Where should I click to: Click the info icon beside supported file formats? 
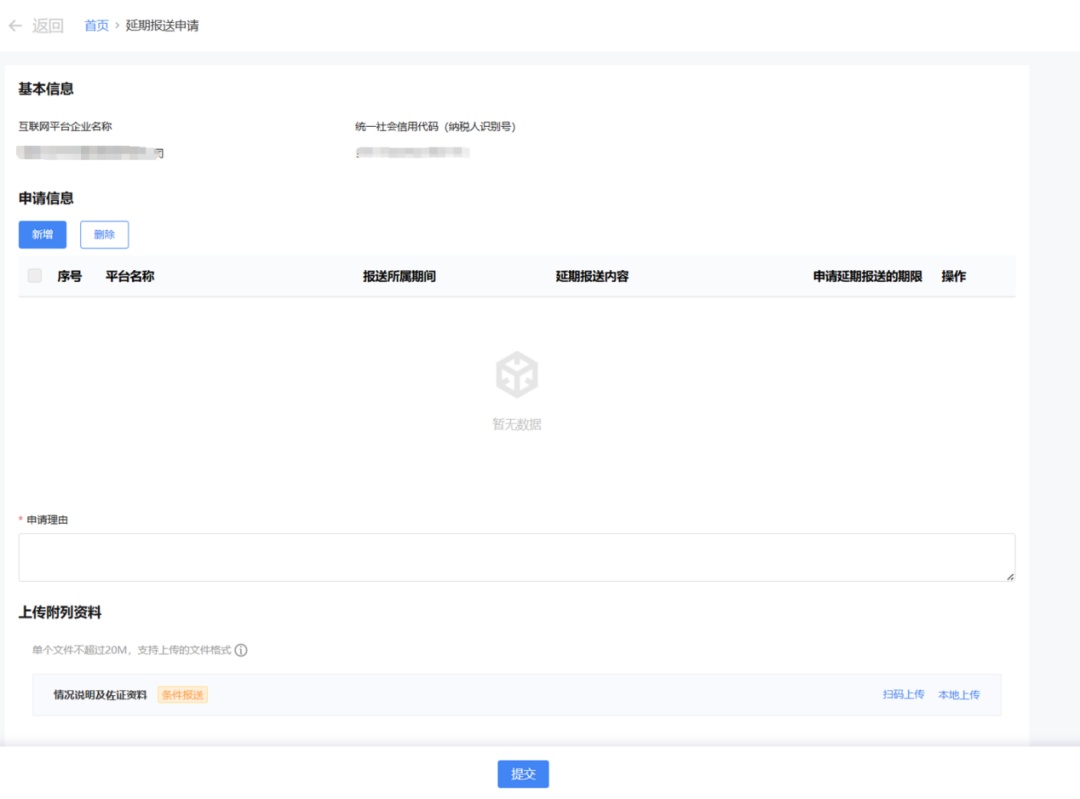point(241,650)
